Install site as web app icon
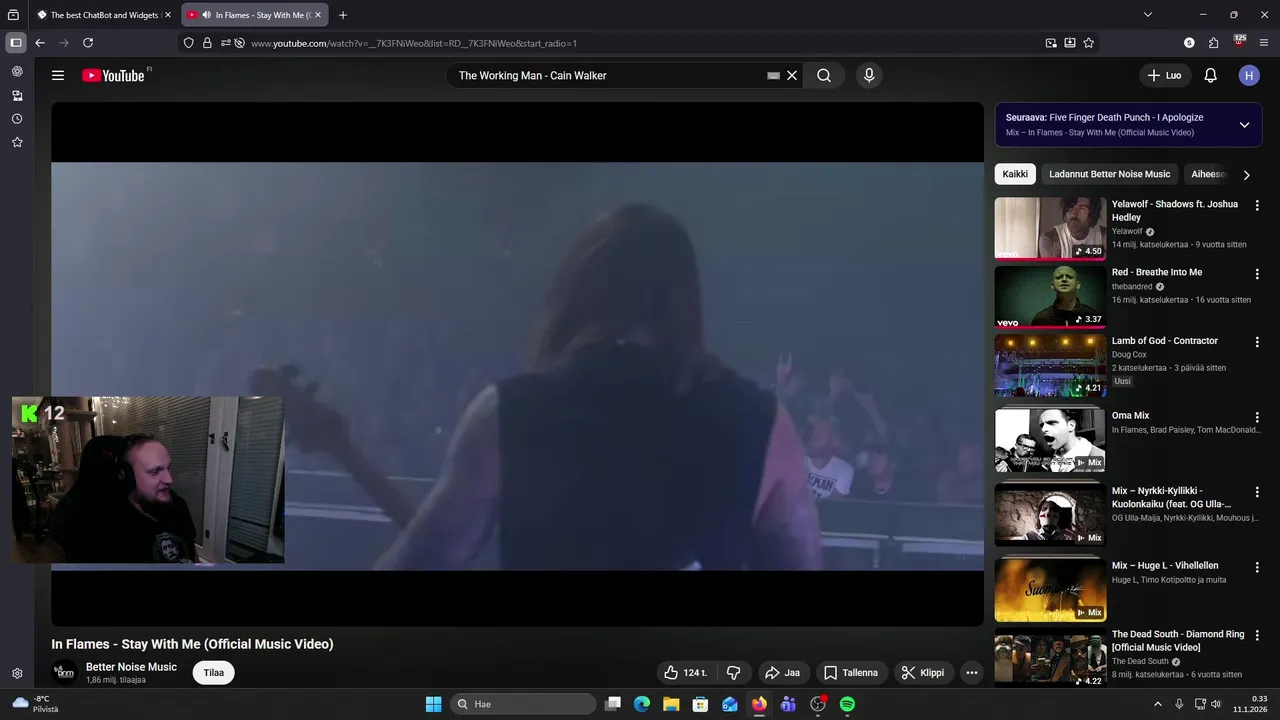This screenshot has width=1280, height=720. tap(1070, 43)
